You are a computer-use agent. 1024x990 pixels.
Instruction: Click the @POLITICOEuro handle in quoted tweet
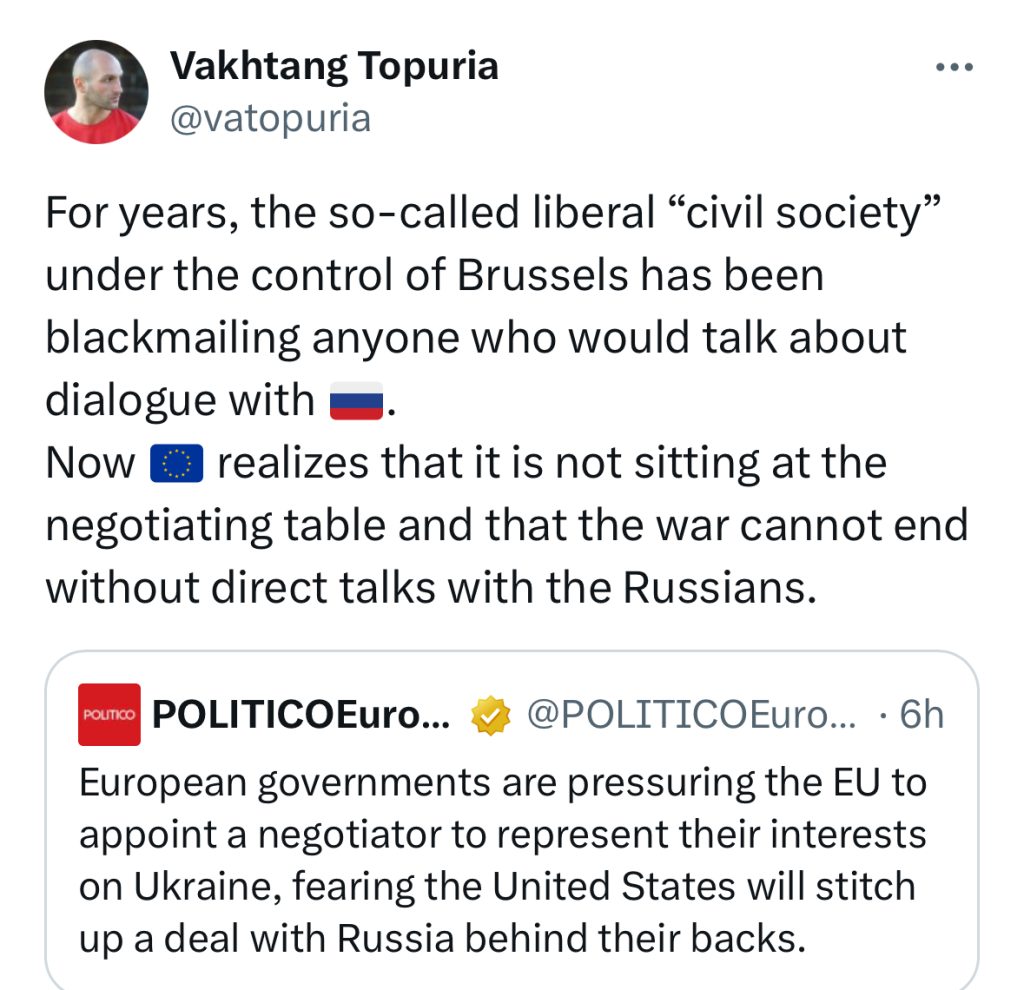pyautogui.click(x=691, y=715)
